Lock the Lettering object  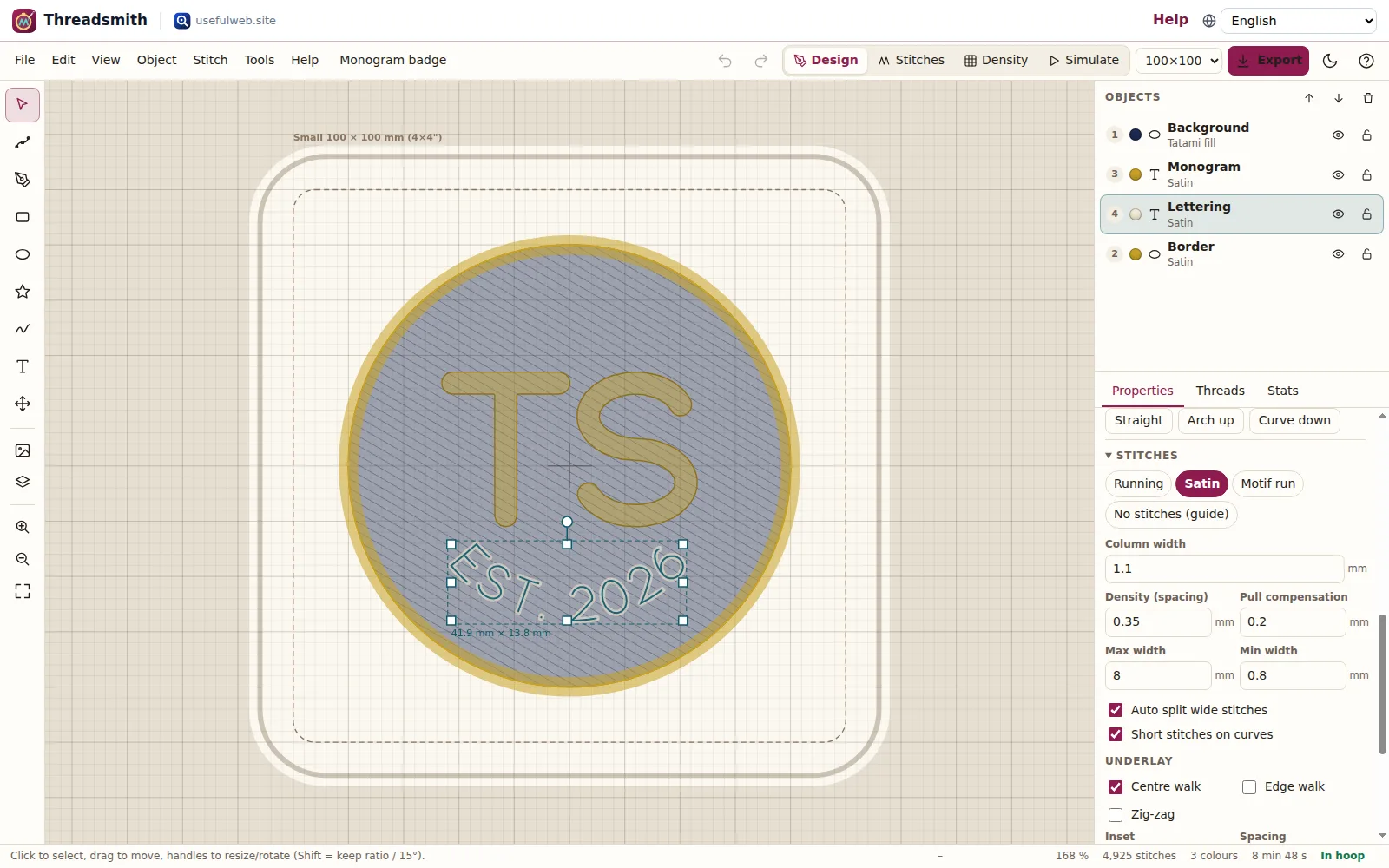tap(1366, 214)
